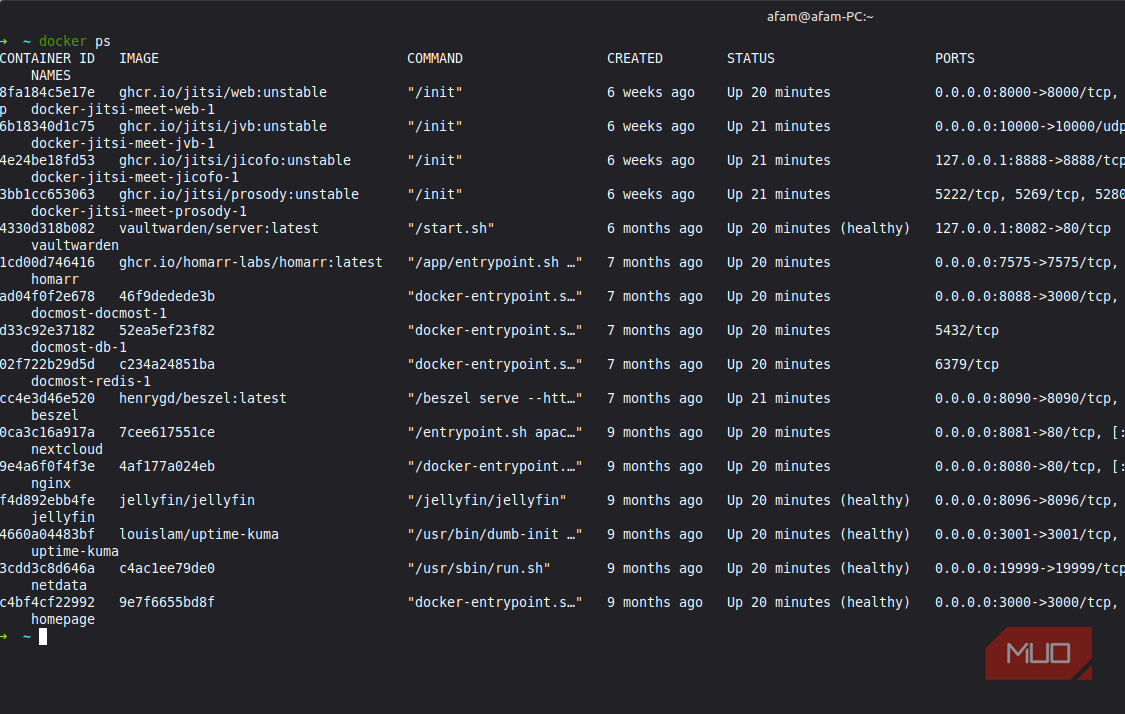The height and width of the screenshot is (714, 1125).
Task: Click the STATUS column header
Action: (750, 58)
